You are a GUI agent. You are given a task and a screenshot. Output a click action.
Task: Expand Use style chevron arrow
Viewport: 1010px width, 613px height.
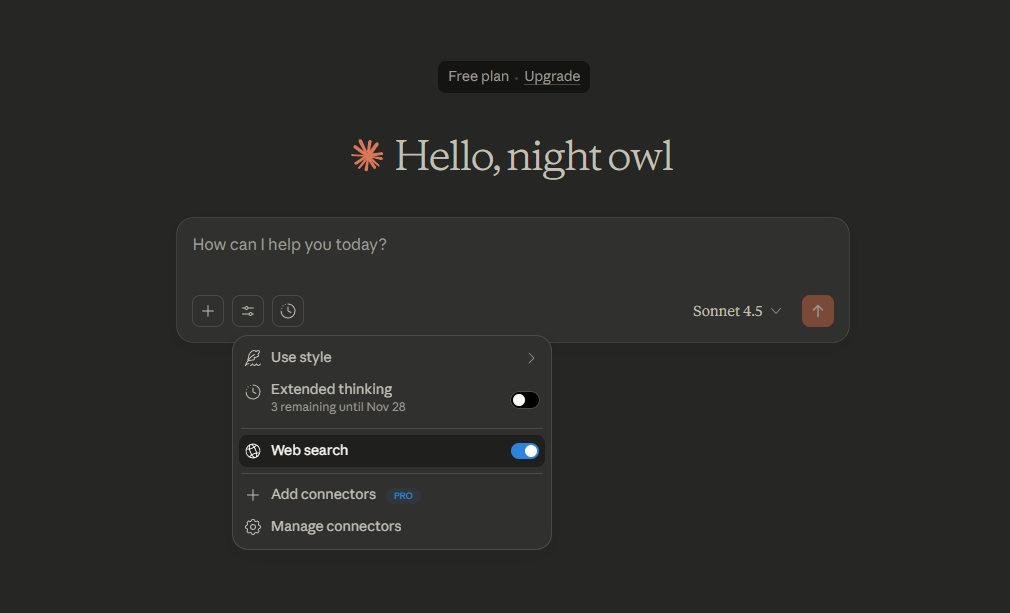pos(531,358)
